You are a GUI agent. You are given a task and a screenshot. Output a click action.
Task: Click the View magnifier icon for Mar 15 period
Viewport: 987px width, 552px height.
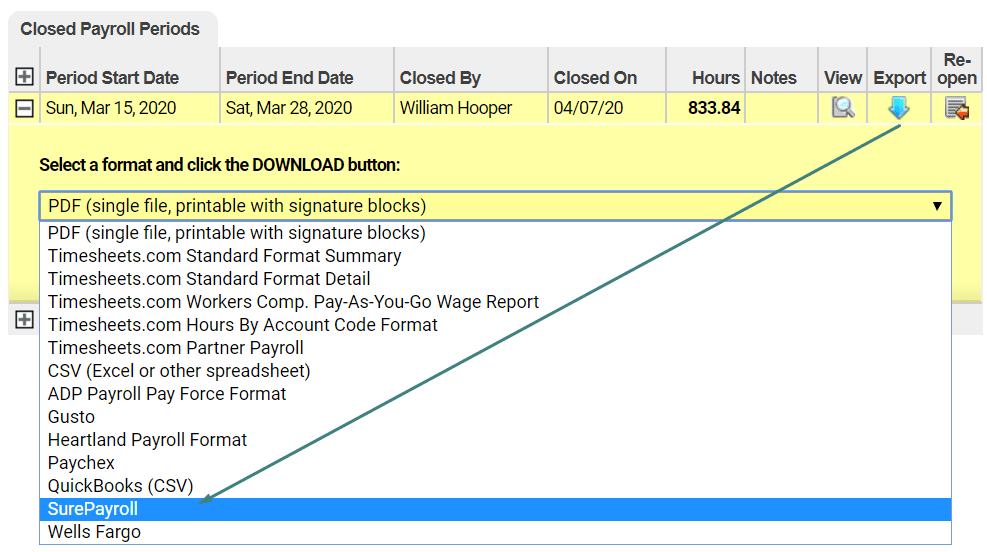pos(843,108)
